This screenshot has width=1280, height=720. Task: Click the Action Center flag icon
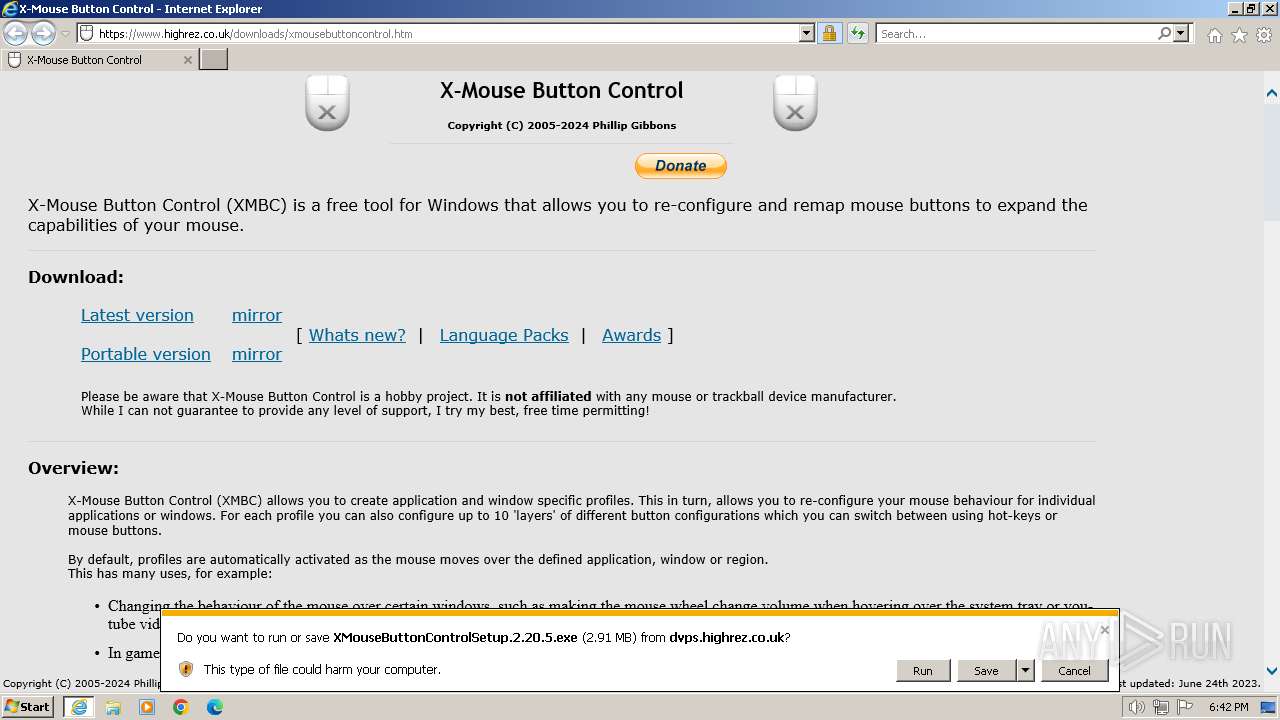pyautogui.click(x=1183, y=708)
